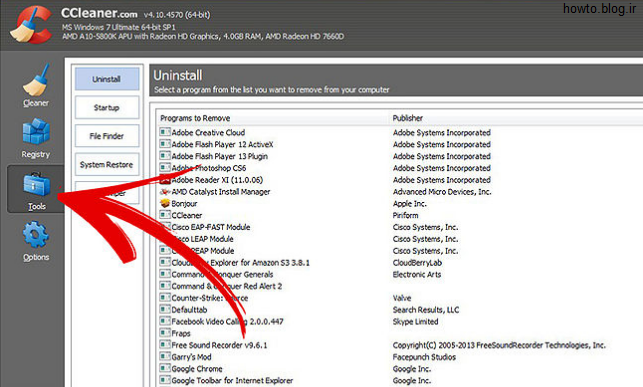Sort by Programs to Remove column header
Viewport: 643px width, 387px height.
point(195,118)
